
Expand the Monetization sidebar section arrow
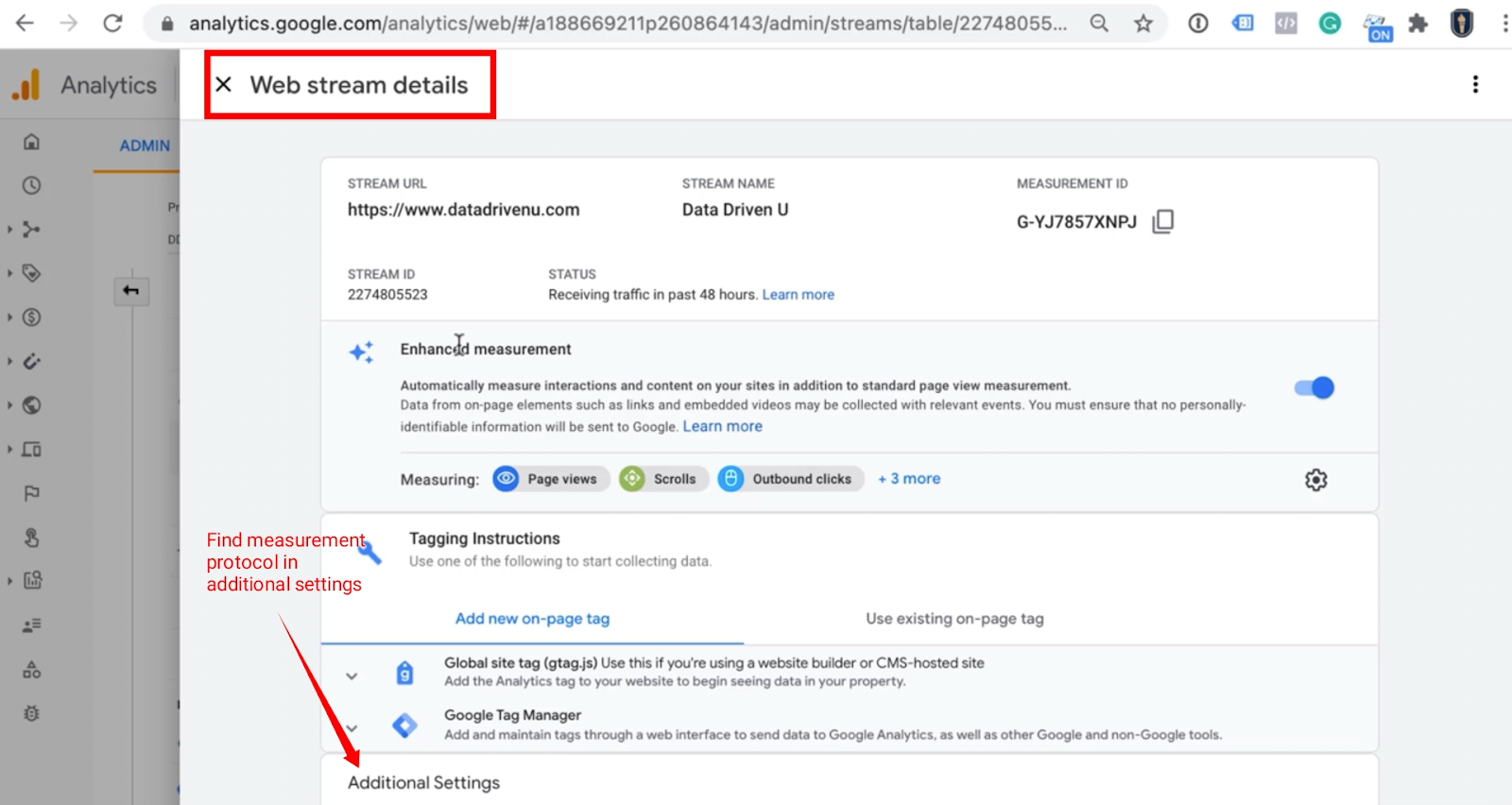tap(10, 317)
